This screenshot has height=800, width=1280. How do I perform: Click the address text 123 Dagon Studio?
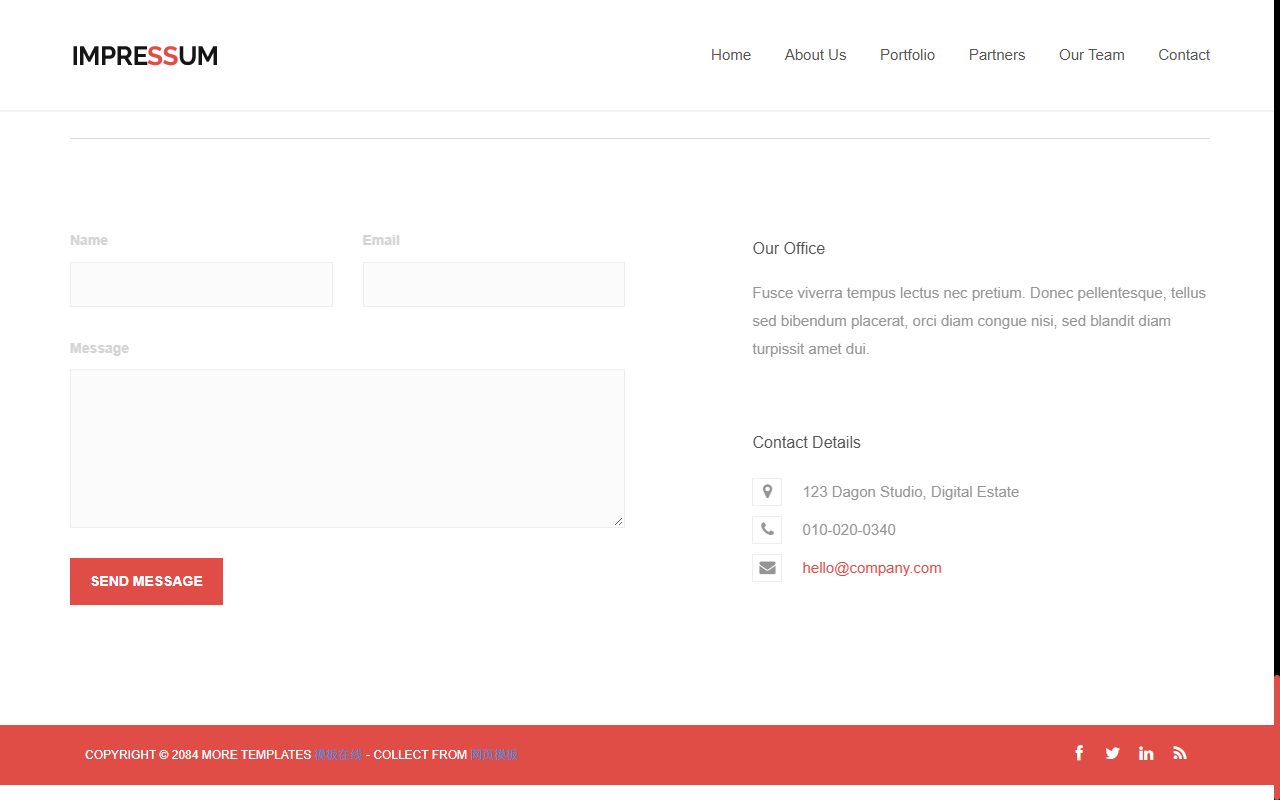911,492
